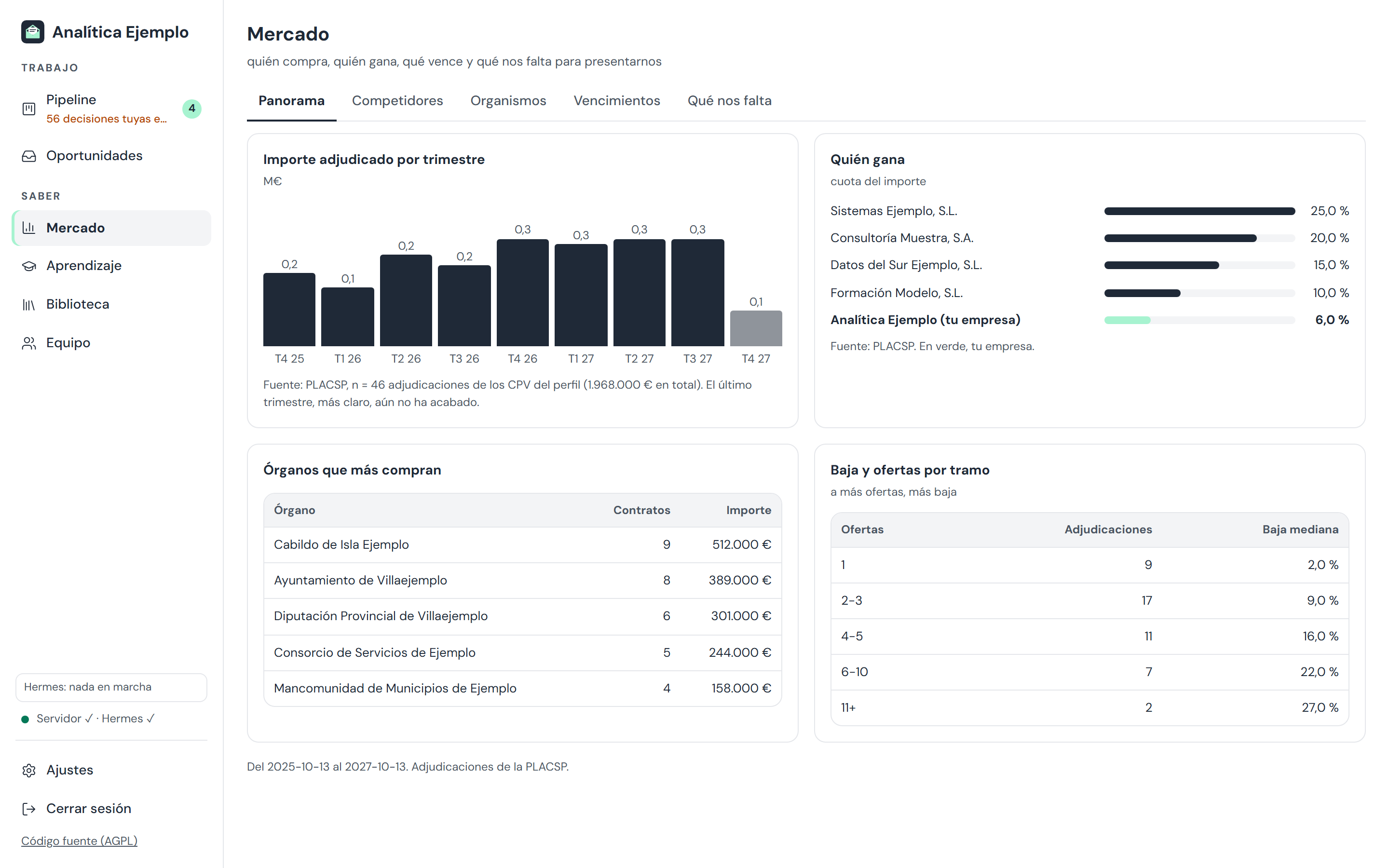Click Consorcio de Servicios de Ejemplo
The image size is (1389, 868).
[x=374, y=653]
